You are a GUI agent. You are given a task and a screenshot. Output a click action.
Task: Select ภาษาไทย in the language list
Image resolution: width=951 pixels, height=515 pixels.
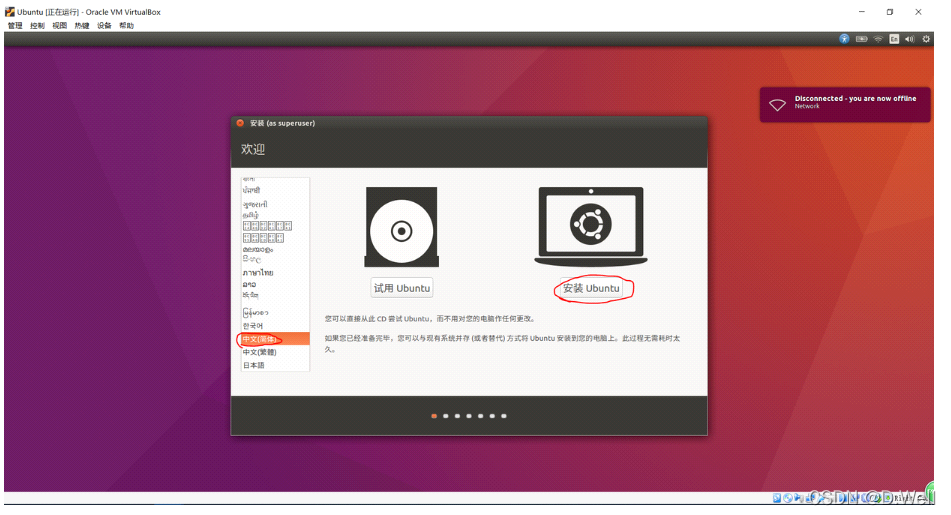(275, 272)
